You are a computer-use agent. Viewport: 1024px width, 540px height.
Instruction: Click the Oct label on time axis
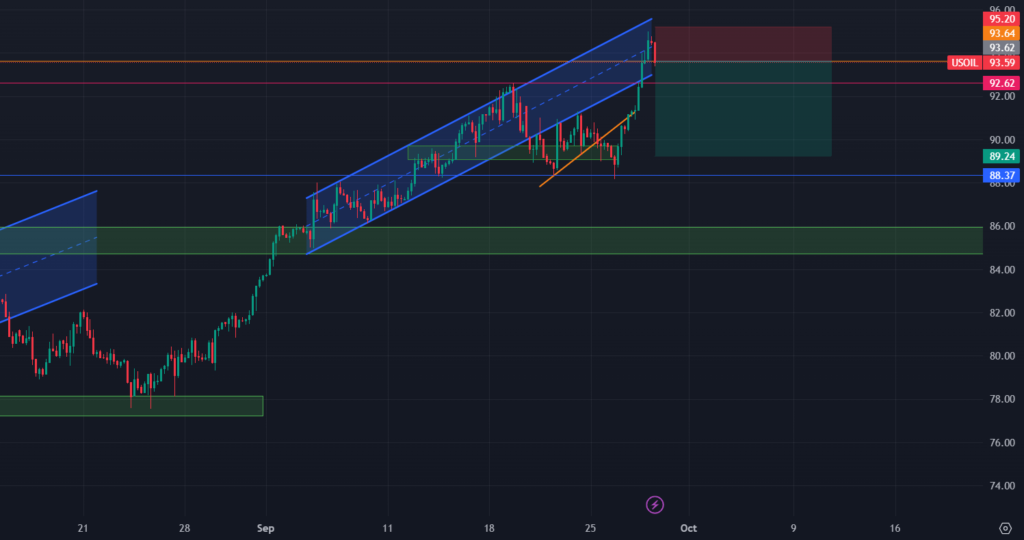688,528
